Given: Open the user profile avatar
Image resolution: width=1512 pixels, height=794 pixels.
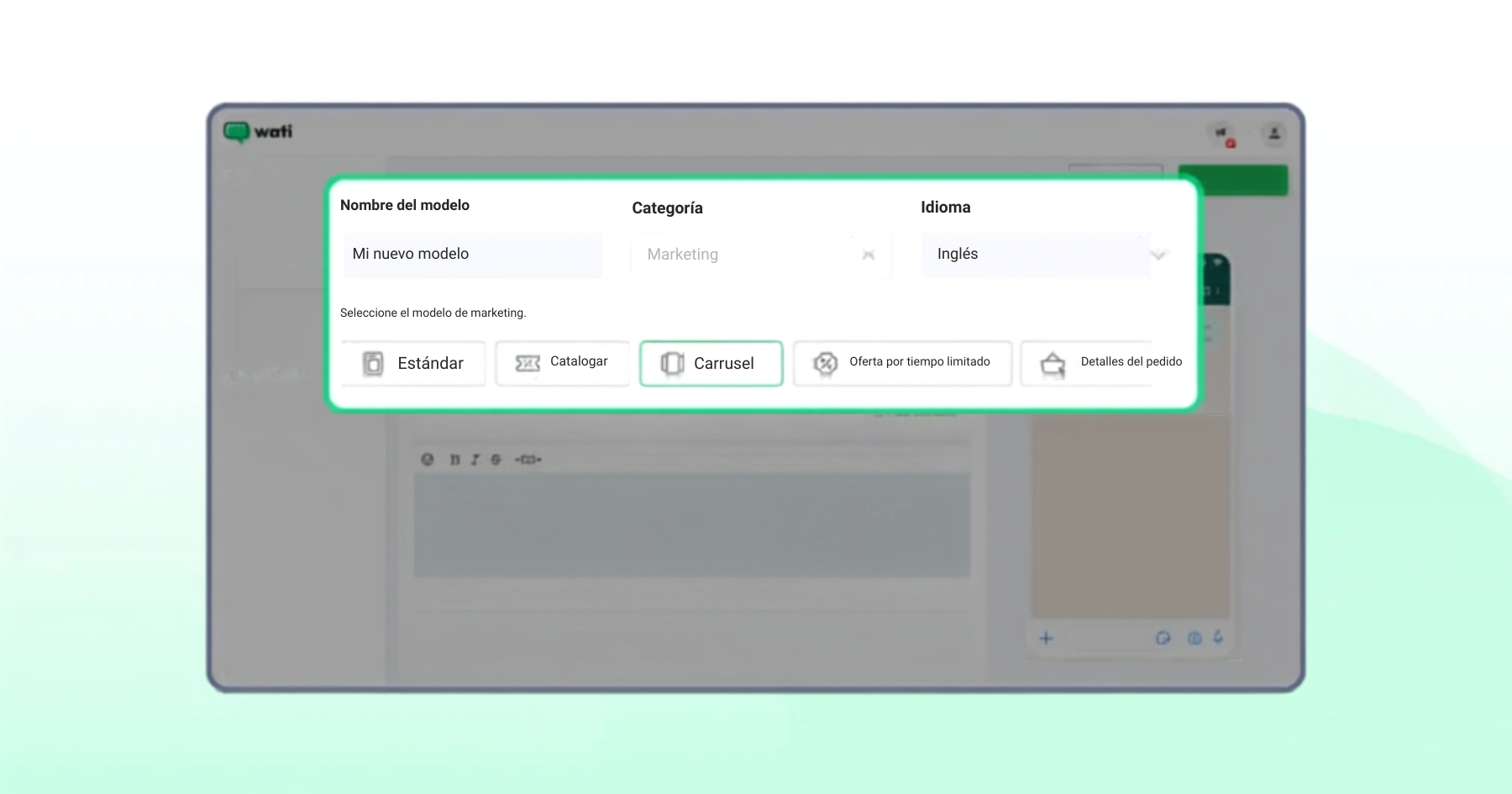Looking at the screenshot, I should [x=1274, y=134].
